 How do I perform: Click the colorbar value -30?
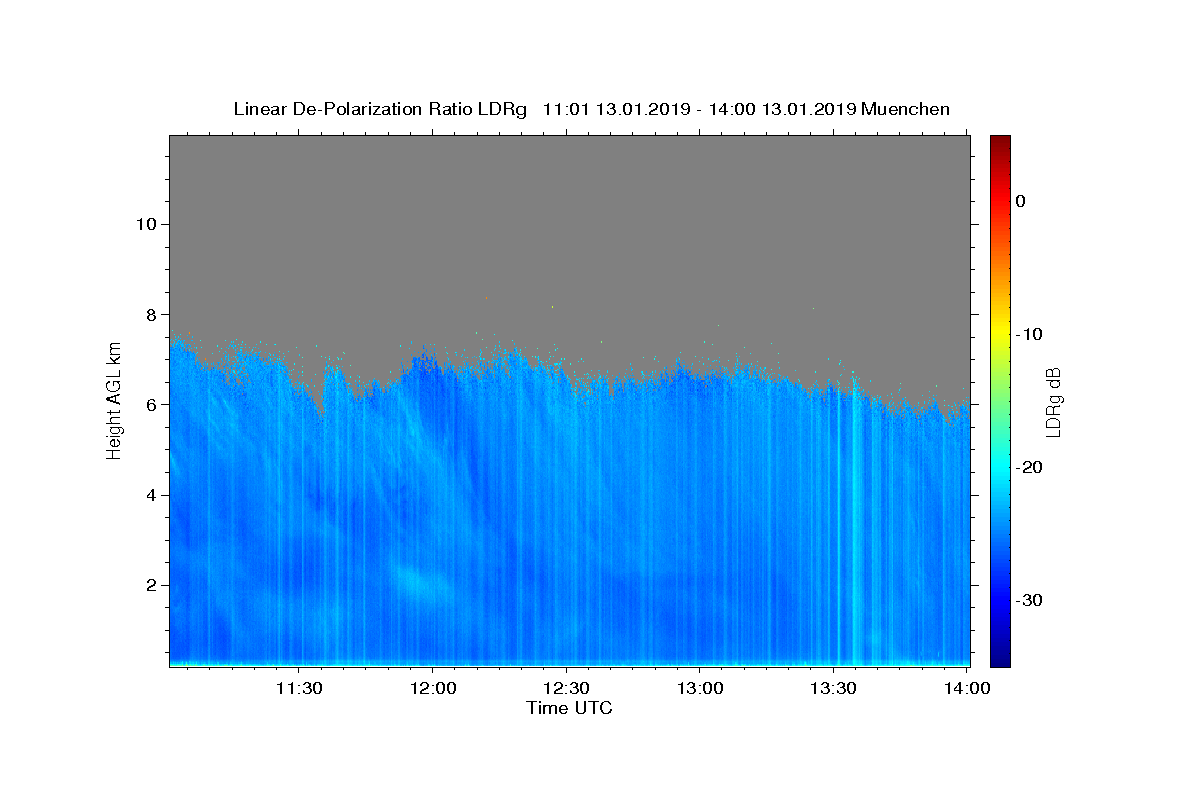(x=1029, y=600)
